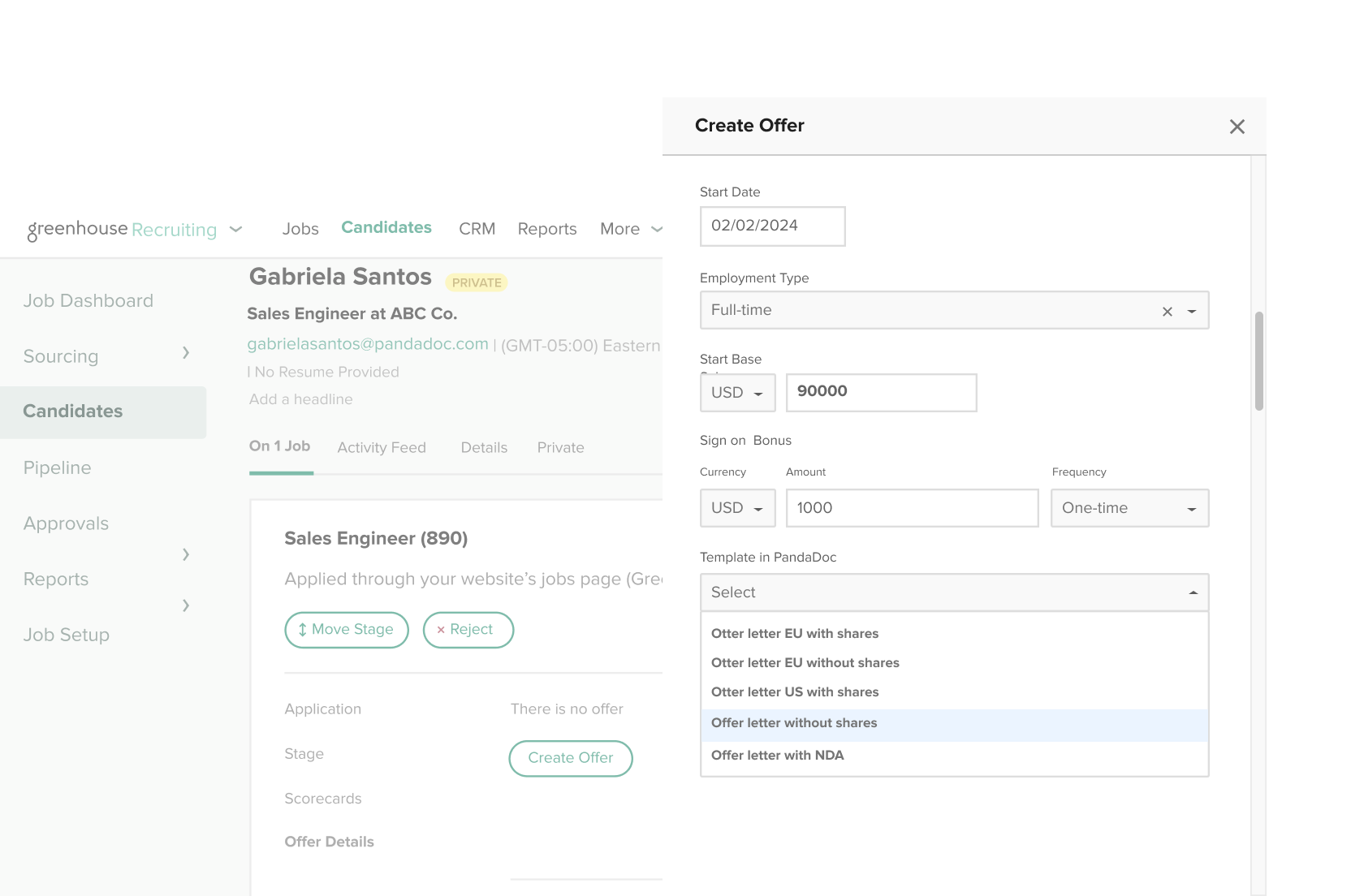
Task: Click the Move Stage button
Action: [x=347, y=630]
